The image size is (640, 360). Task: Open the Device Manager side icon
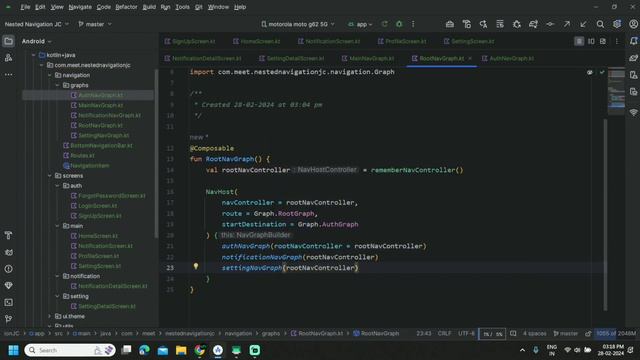tap(633, 75)
